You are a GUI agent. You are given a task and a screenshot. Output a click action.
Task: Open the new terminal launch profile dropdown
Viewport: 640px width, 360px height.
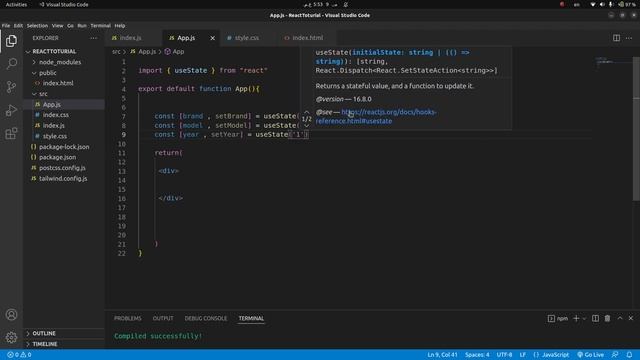pyautogui.click(x=584, y=318)
